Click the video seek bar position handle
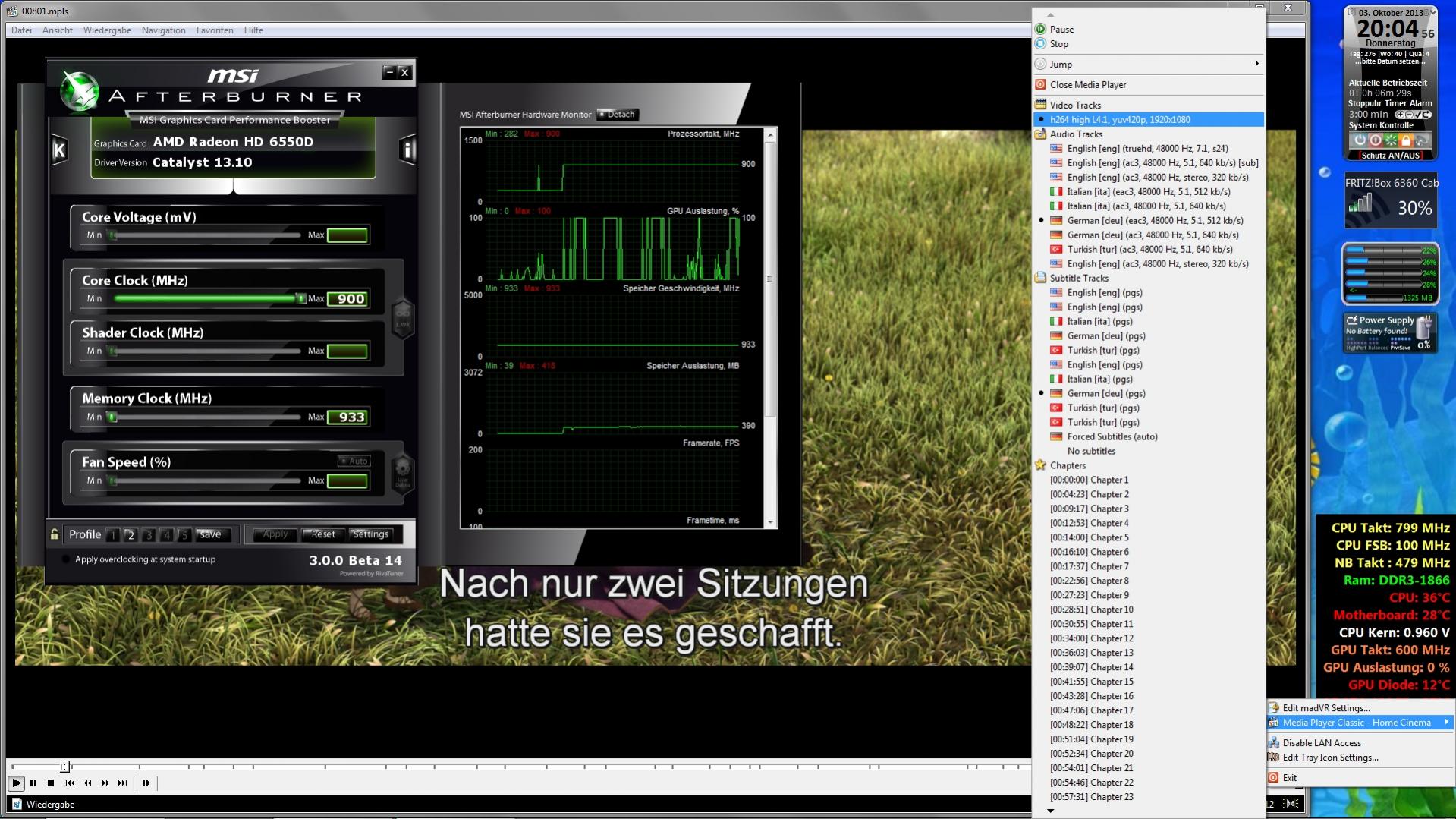1456x819 pixels. tap(65, 767)
